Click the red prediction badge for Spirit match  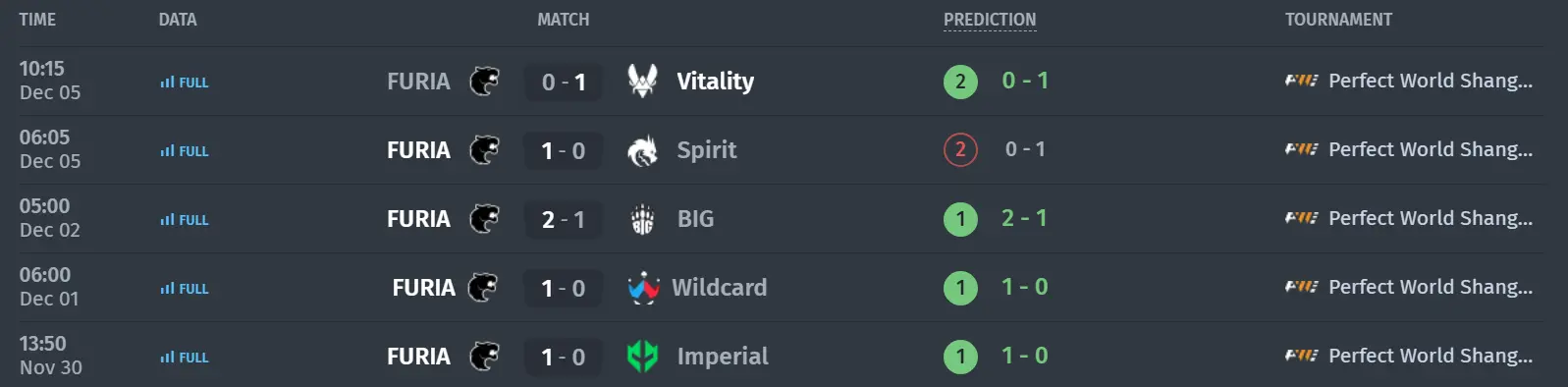(960, 149)
